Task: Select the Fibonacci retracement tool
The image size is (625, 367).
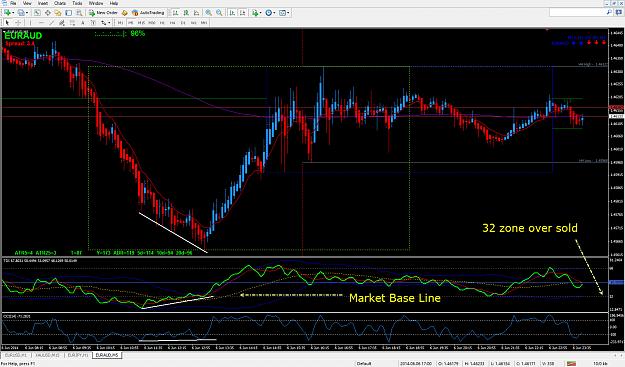Action: (x=72, y=23)
